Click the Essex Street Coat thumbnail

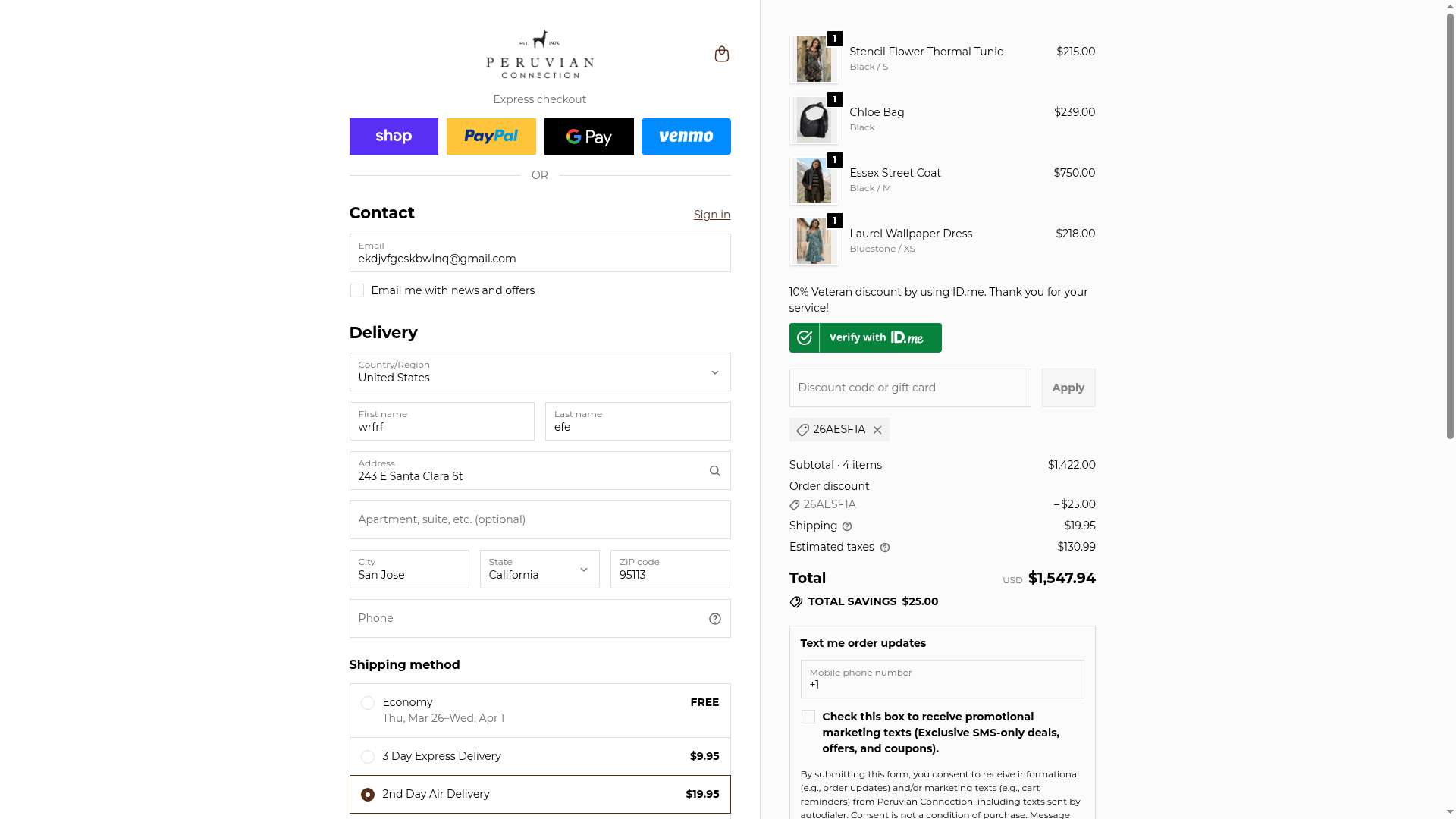814,180
